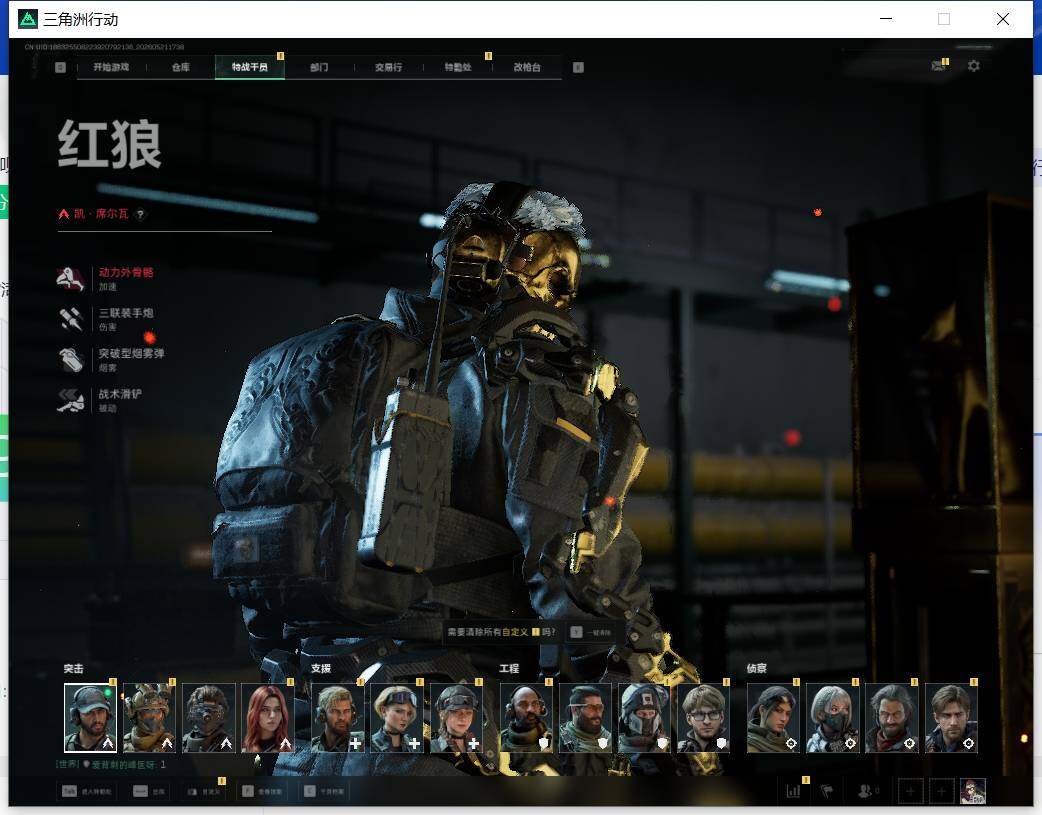Screen dimensions: 1042x815
Task: Select the dark masked operator in 突击
Action: [x=209, y=717]
